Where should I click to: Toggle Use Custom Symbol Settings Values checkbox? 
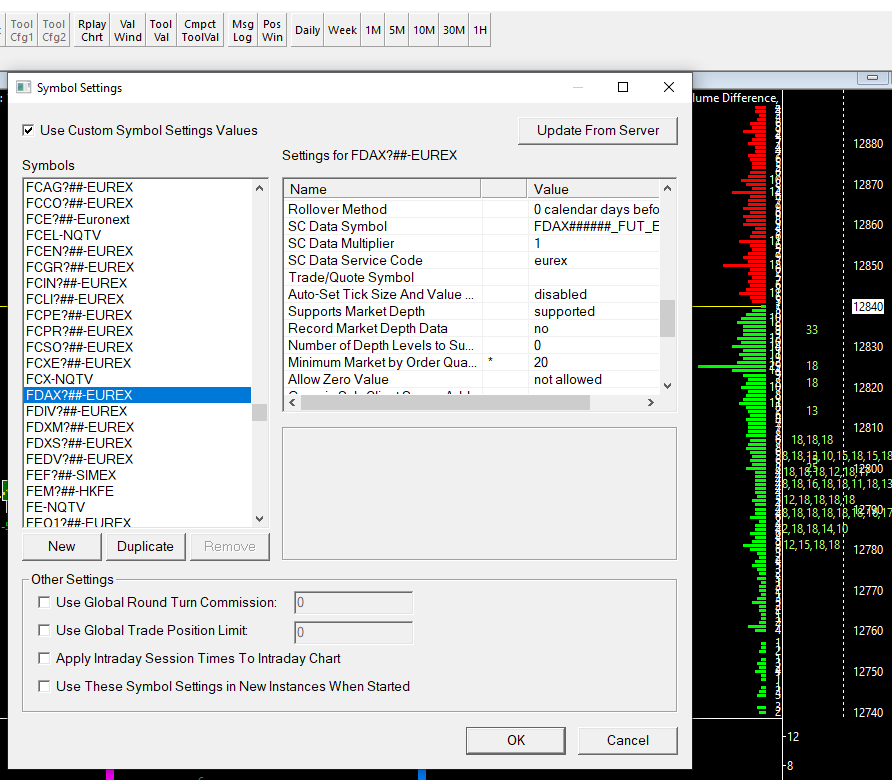pos(29,130)
